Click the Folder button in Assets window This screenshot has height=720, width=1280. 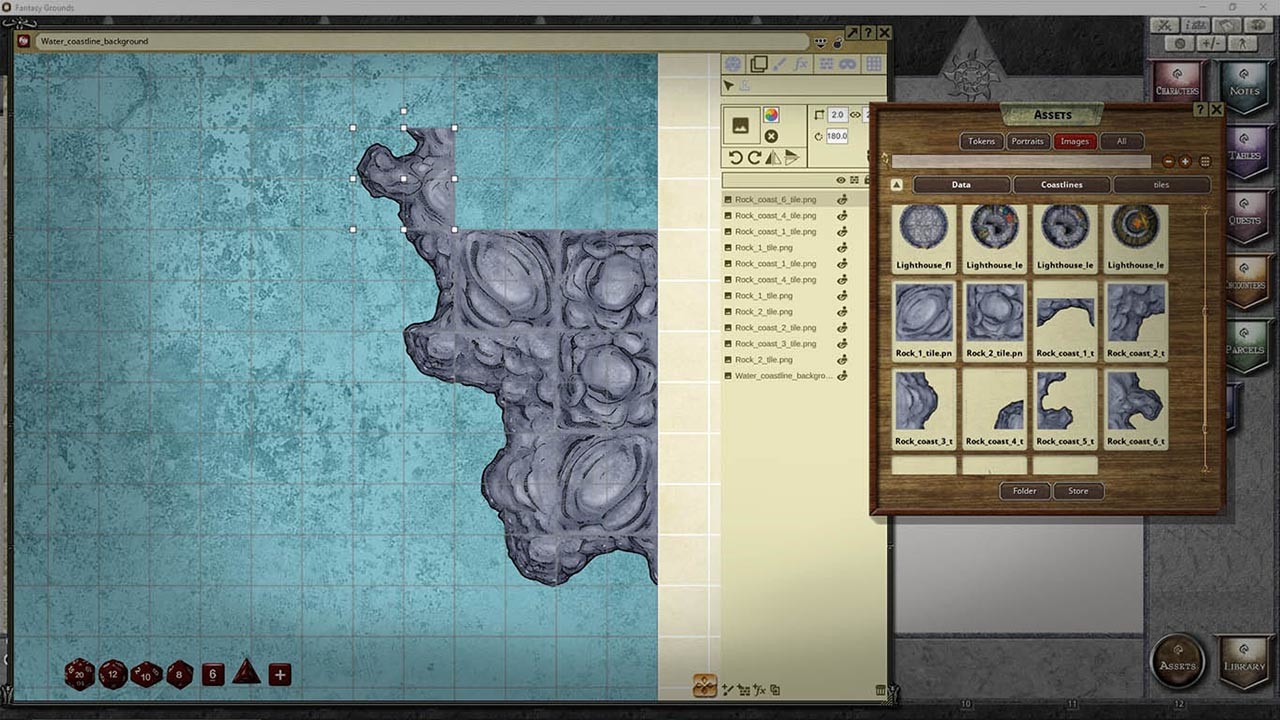(1024, 491)
